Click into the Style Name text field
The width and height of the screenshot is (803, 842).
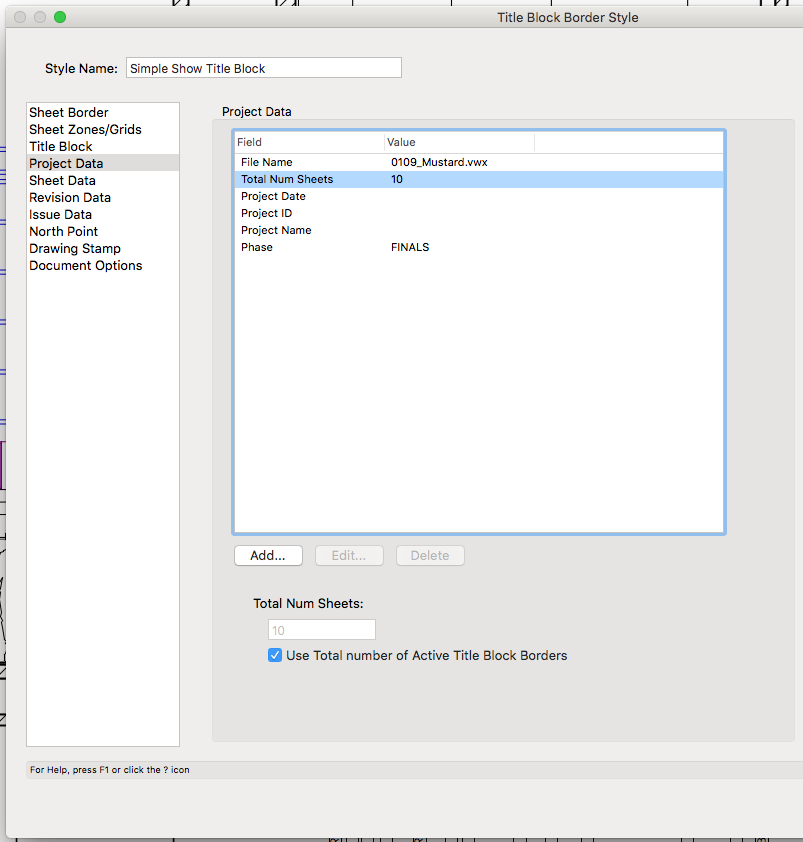coord(263,68)
